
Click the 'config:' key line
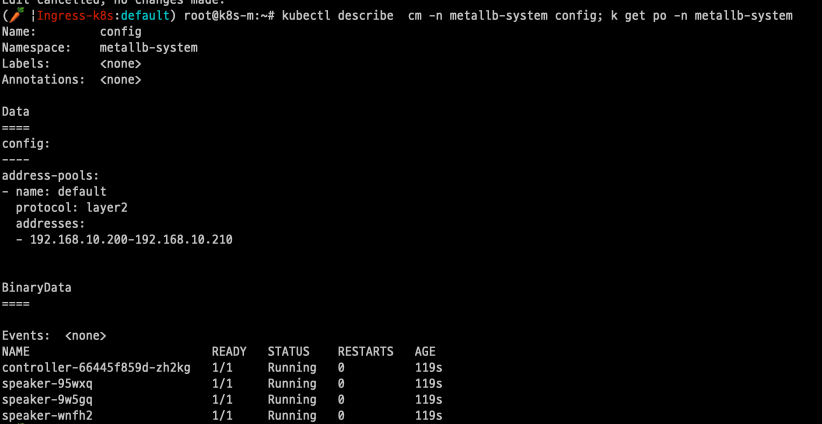(x=26, y=144)
